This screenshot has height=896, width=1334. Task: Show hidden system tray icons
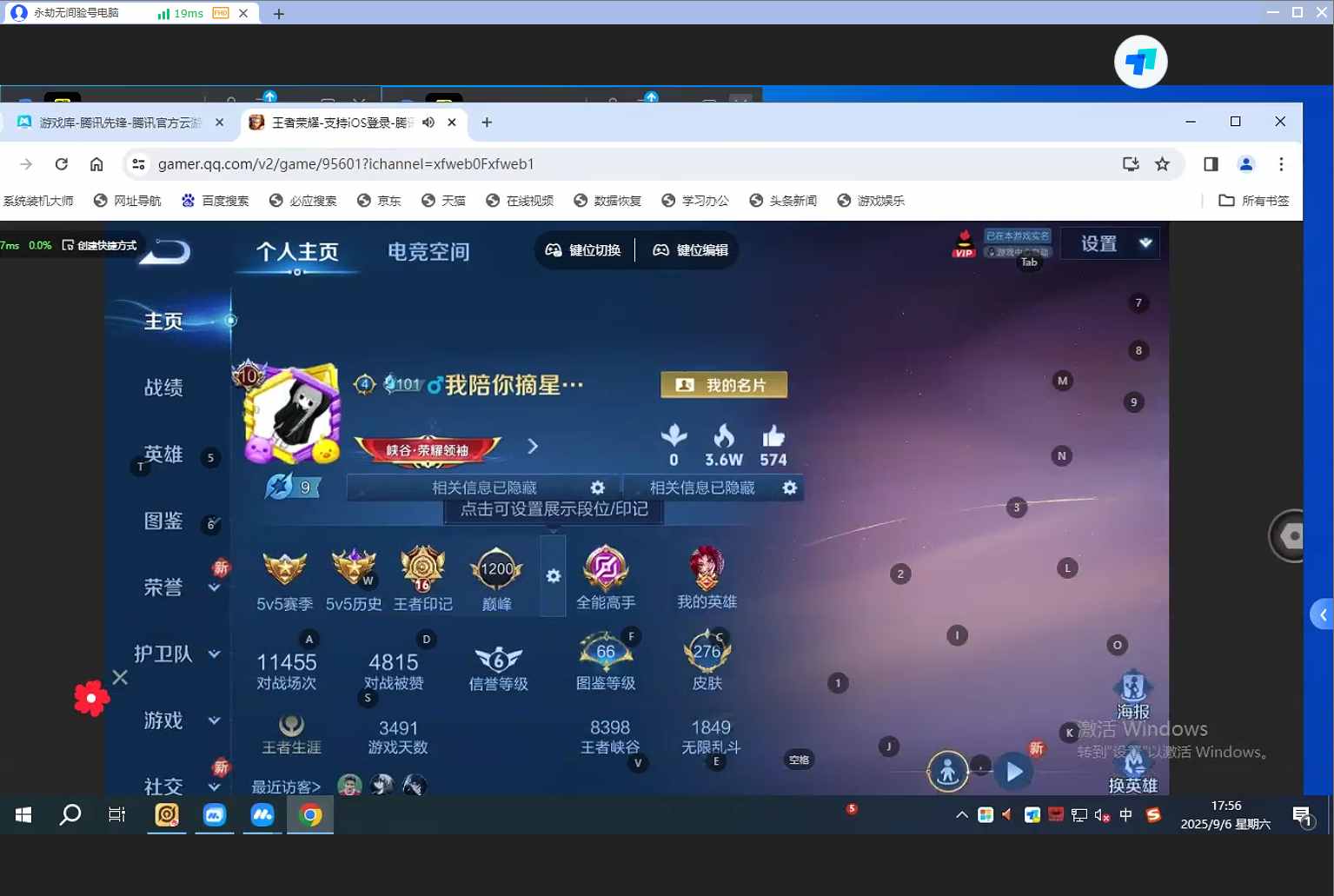coord(961,815)
